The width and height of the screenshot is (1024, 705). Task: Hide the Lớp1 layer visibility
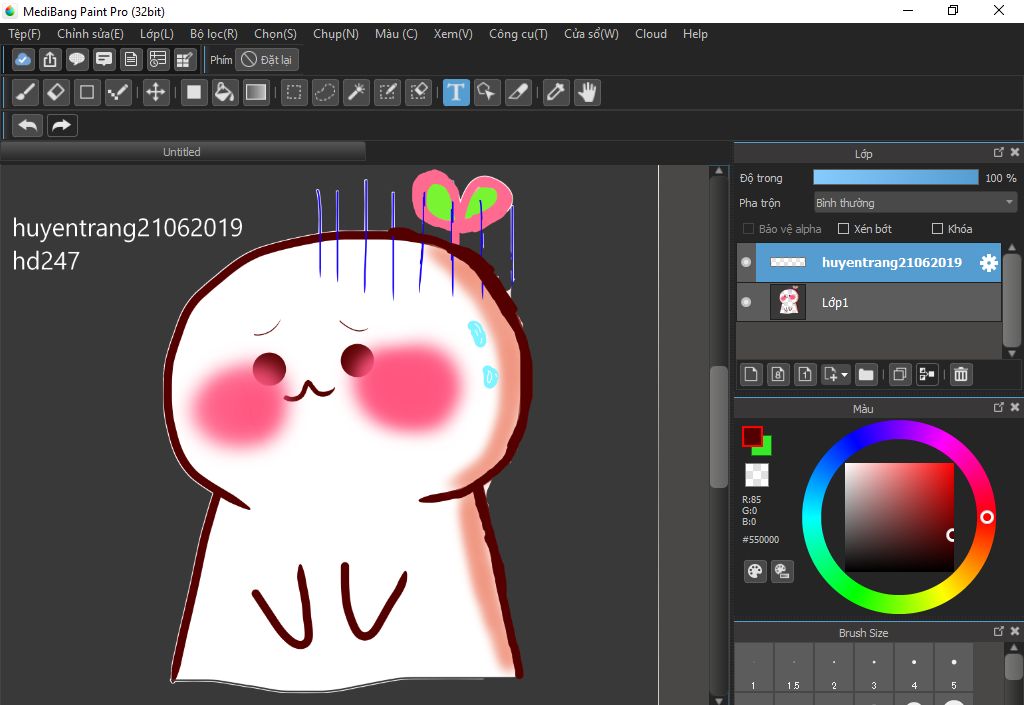pyautogui.click(x=746, y=302)
